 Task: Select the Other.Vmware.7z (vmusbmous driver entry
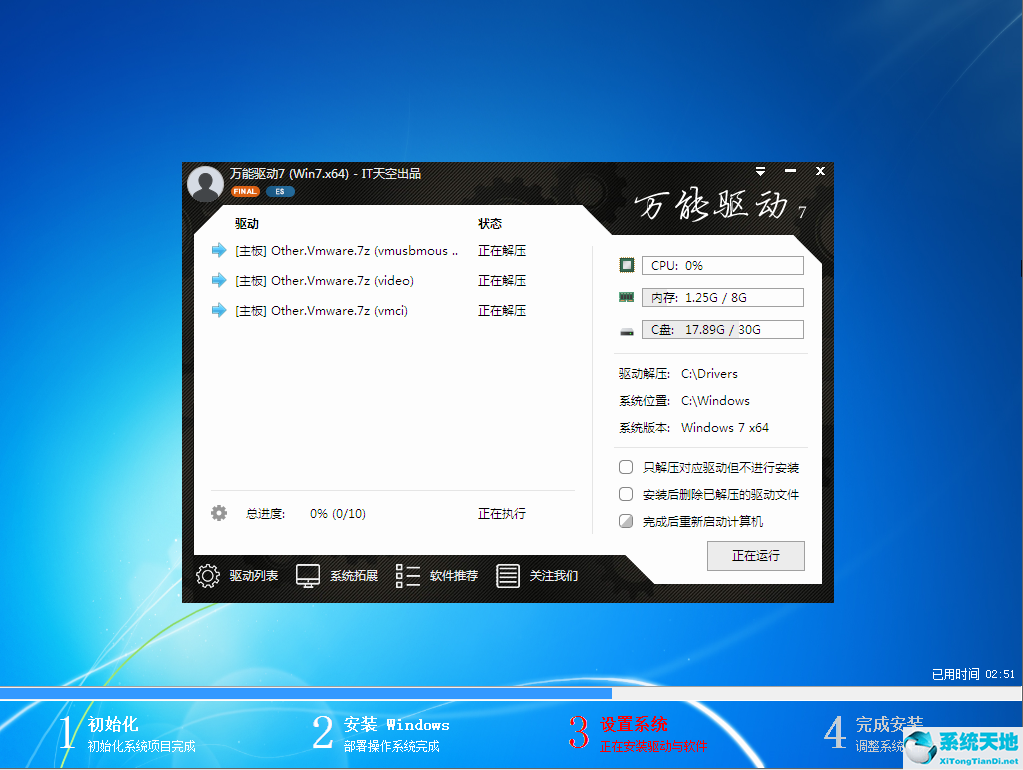346,251
